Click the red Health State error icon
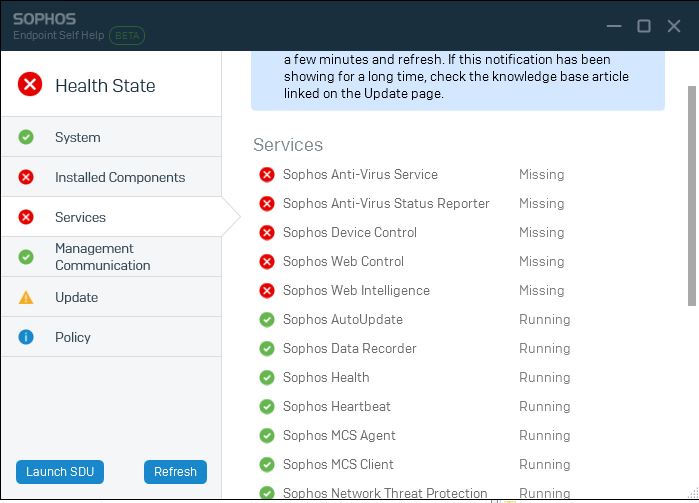Viewport: 699px width, 503px height. coord(30,84)
